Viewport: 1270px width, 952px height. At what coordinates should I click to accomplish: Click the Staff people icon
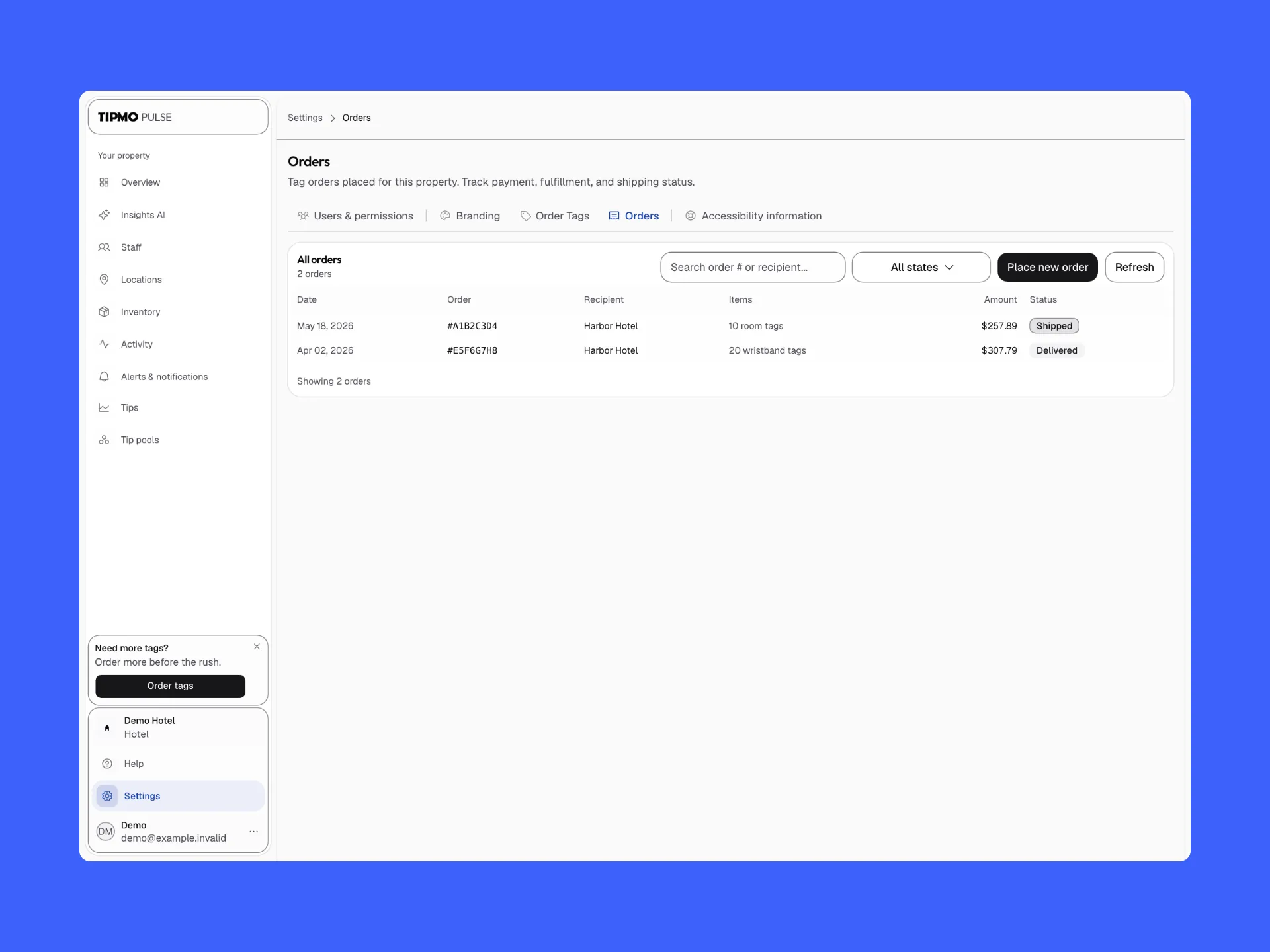tap(104, 247)
